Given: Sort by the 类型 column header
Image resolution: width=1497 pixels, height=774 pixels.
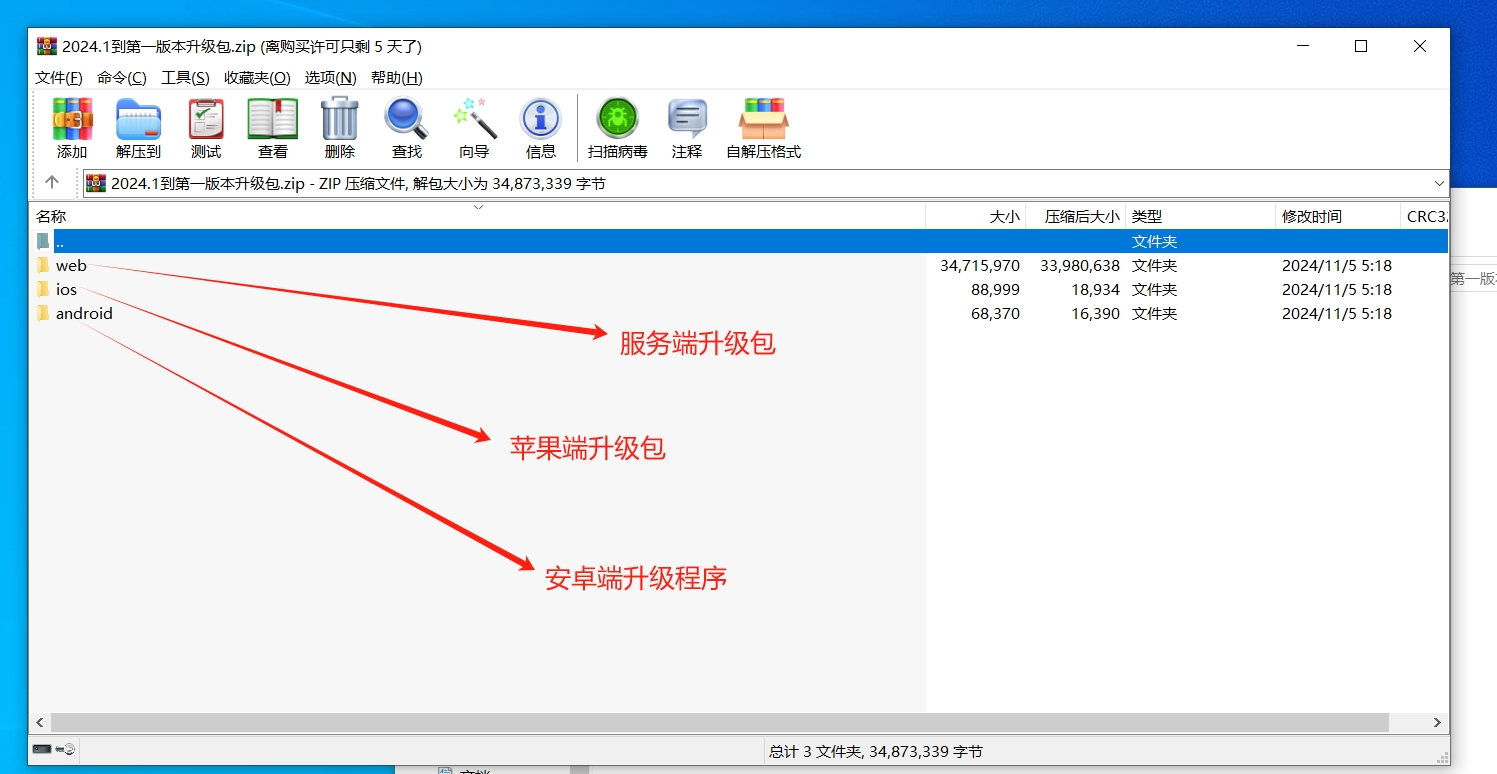Looking at the screenshot, I should coord(1201,216).
